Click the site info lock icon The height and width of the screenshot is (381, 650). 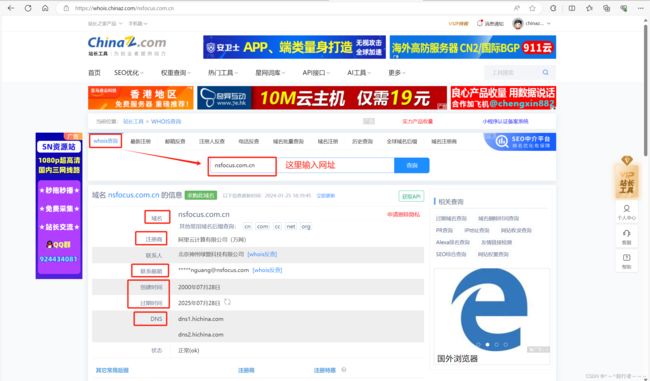(x=66, y=8)
